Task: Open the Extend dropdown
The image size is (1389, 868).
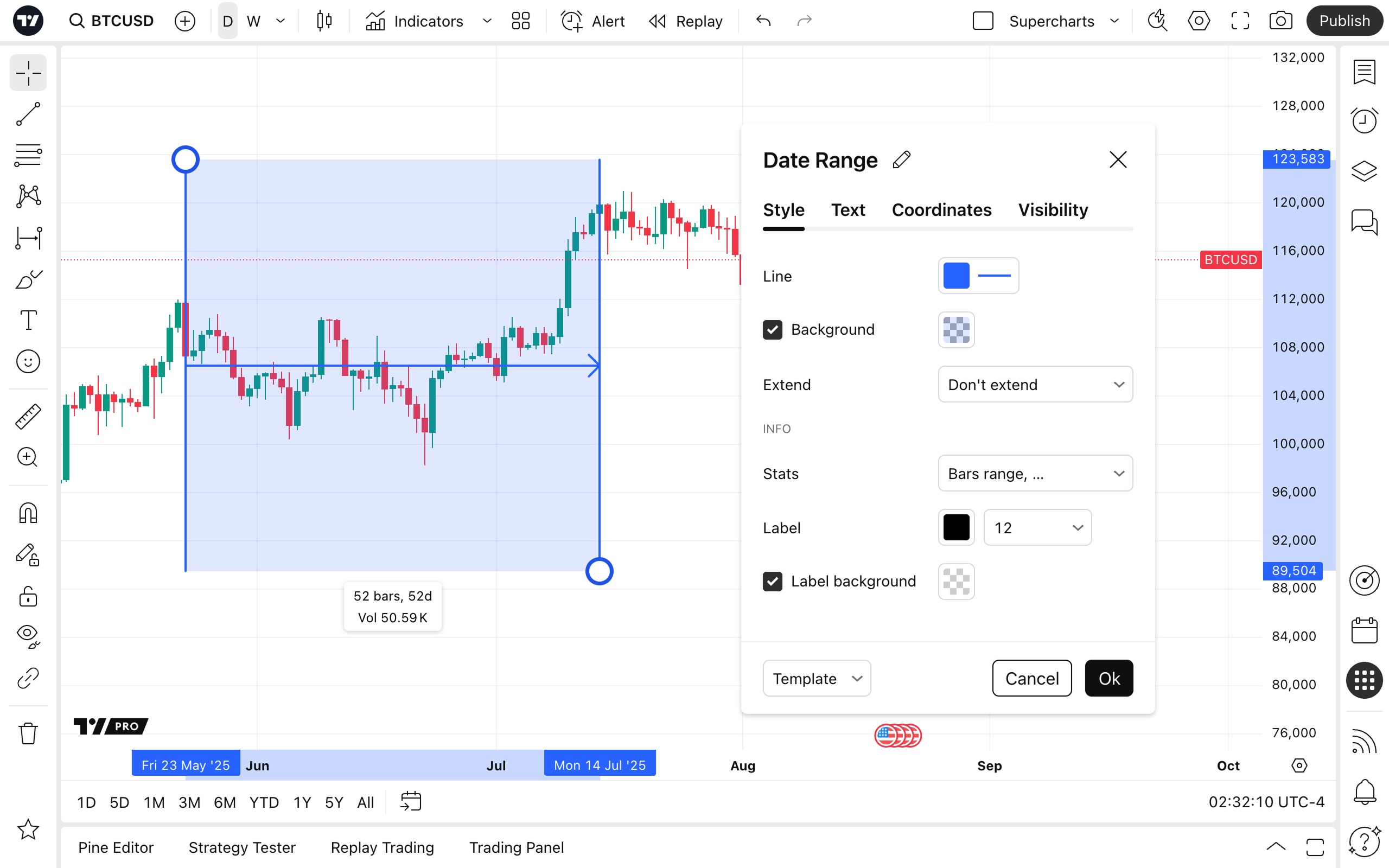Action: click(1035, 384)
